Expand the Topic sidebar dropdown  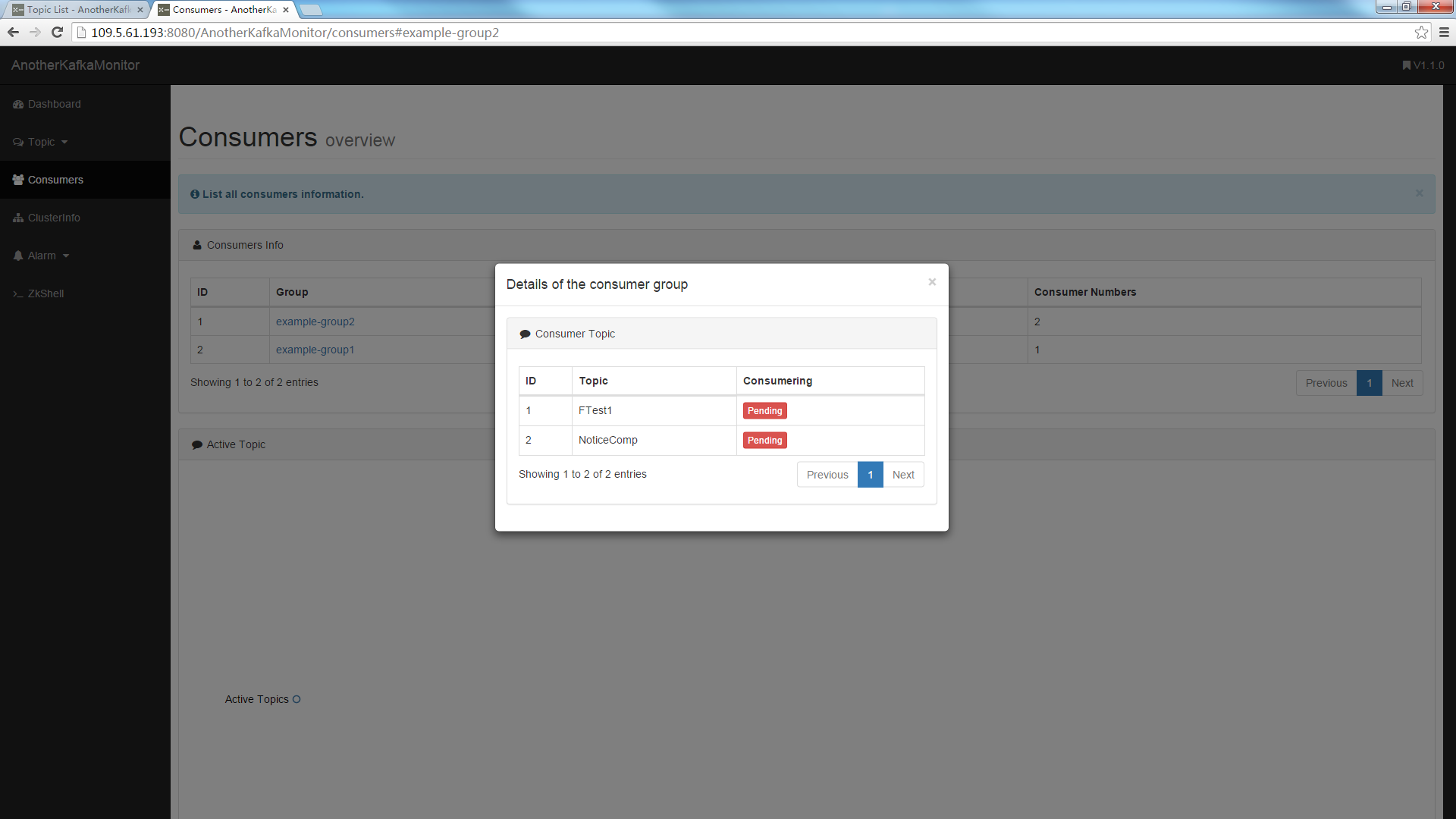pyautogui.click(x=64, y=143)
